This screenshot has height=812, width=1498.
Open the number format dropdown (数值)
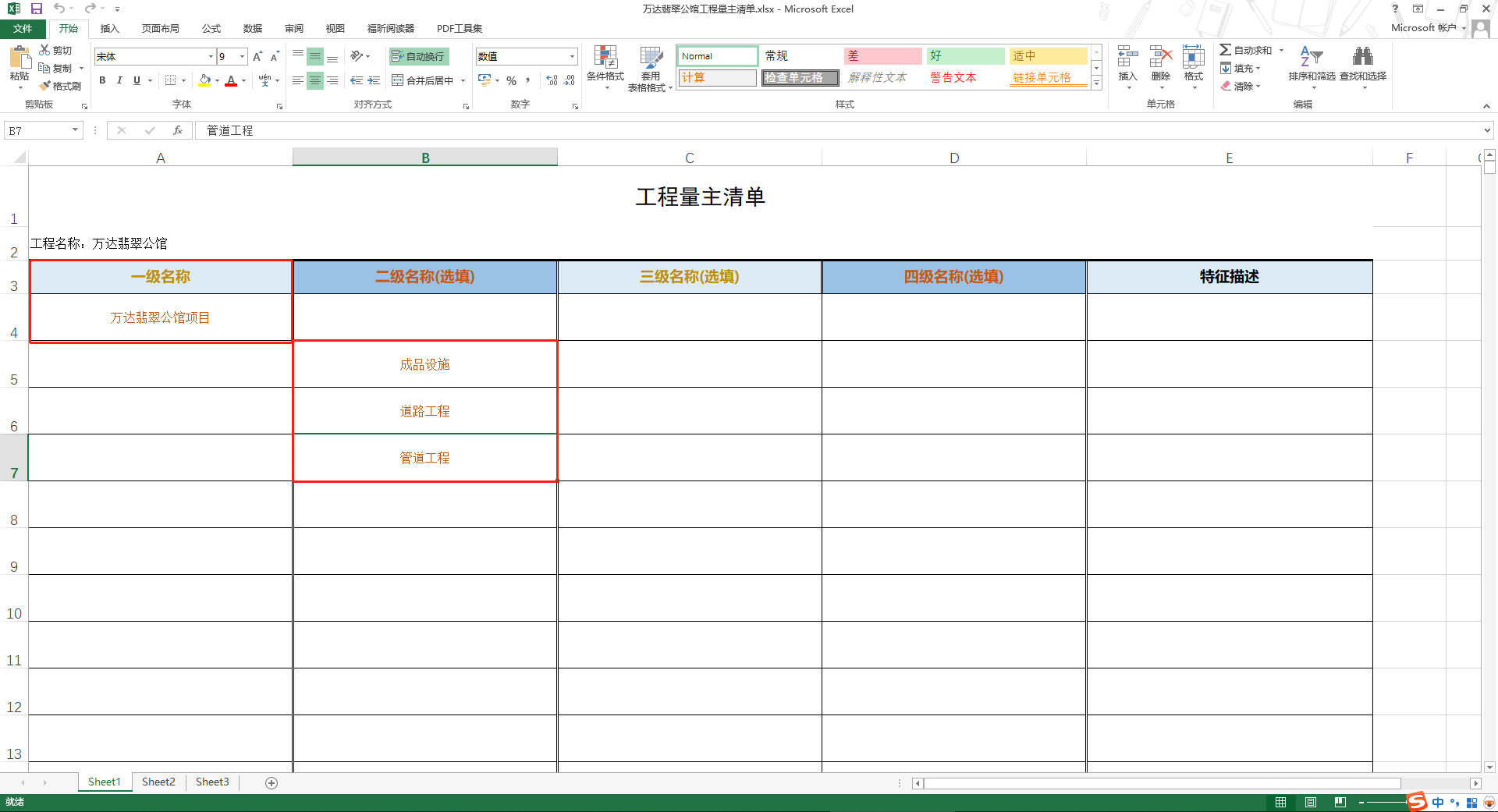pyautogui.click(x=572, y=56)
